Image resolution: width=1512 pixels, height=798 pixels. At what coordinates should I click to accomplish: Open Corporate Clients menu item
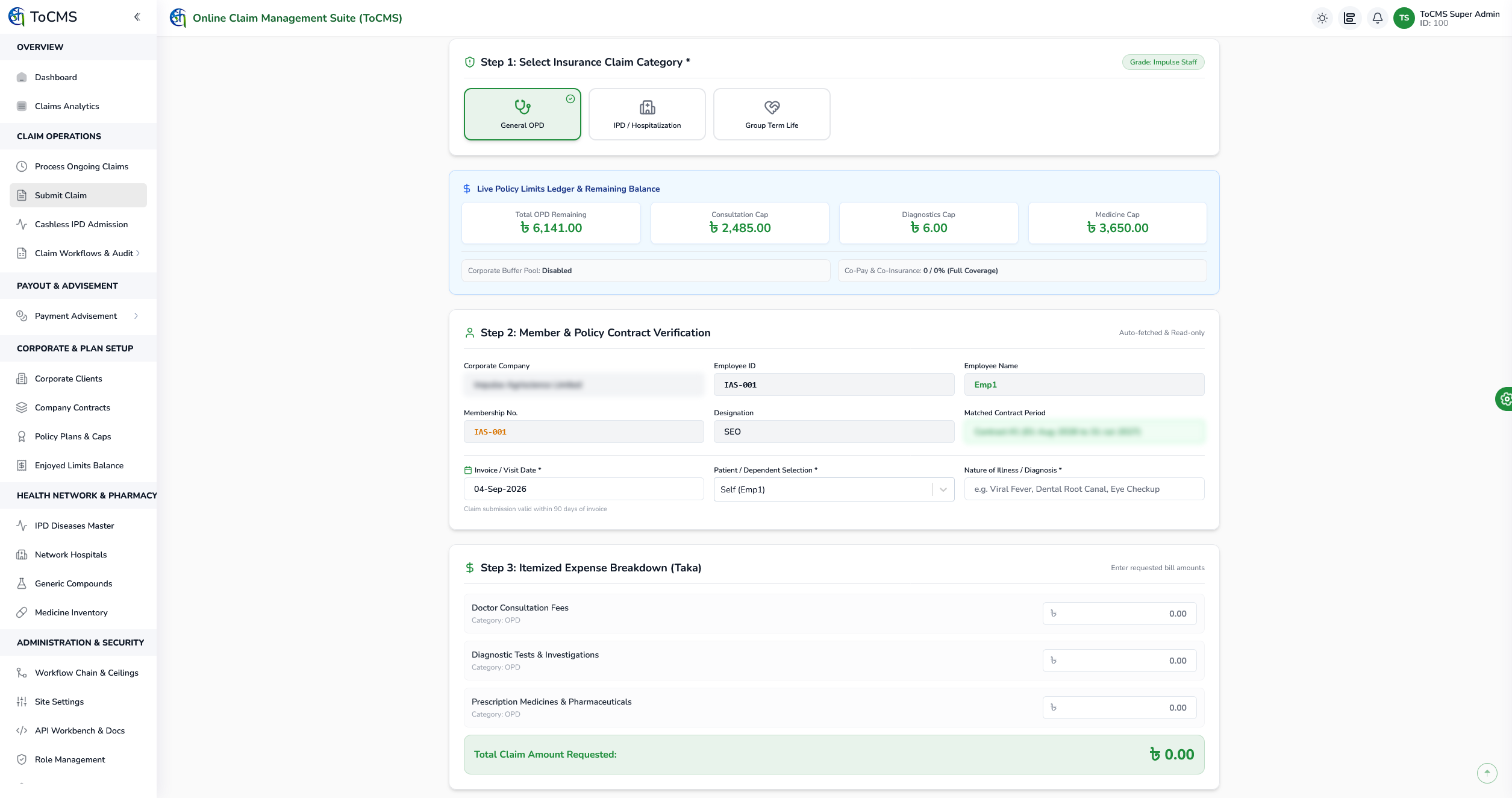[x=78, y=379]
